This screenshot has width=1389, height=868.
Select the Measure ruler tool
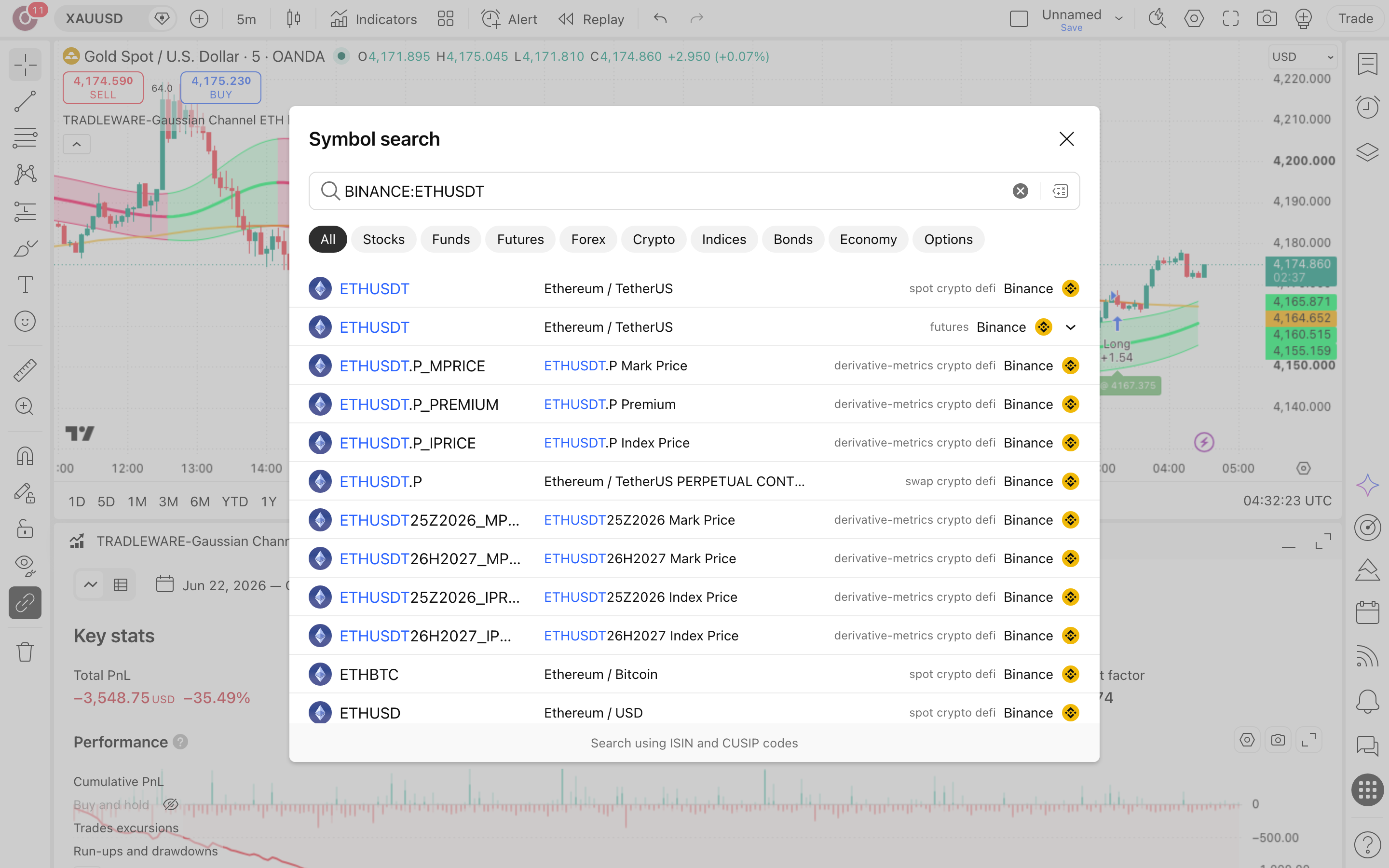pos(25,370)
